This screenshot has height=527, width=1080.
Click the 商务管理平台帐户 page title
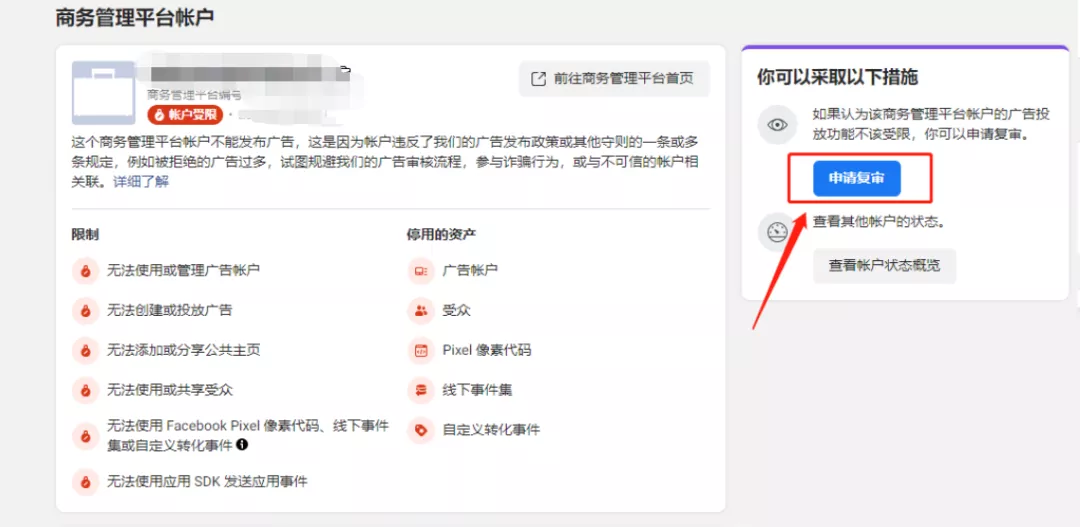[134, 17]
